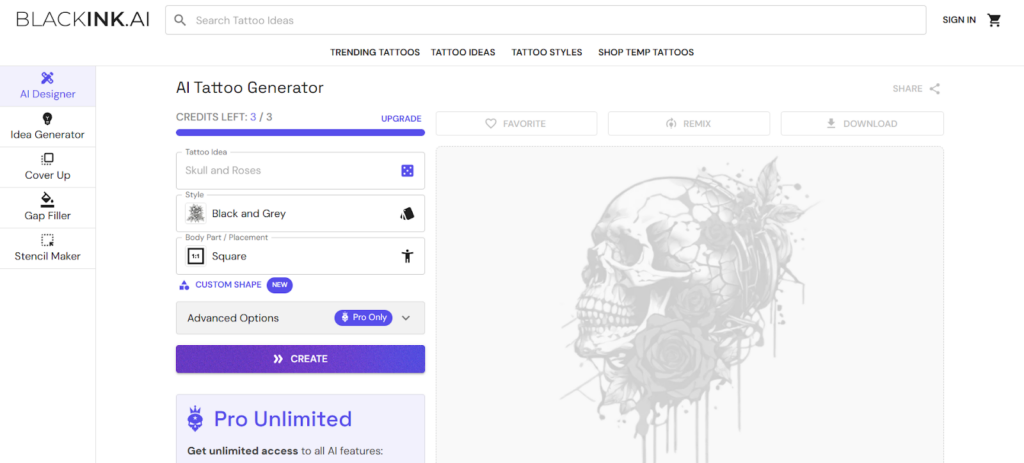This screenshot has width=1024, height=463.
Task: Select the AI Designer sidebar tool
Action: click(47, 86)
